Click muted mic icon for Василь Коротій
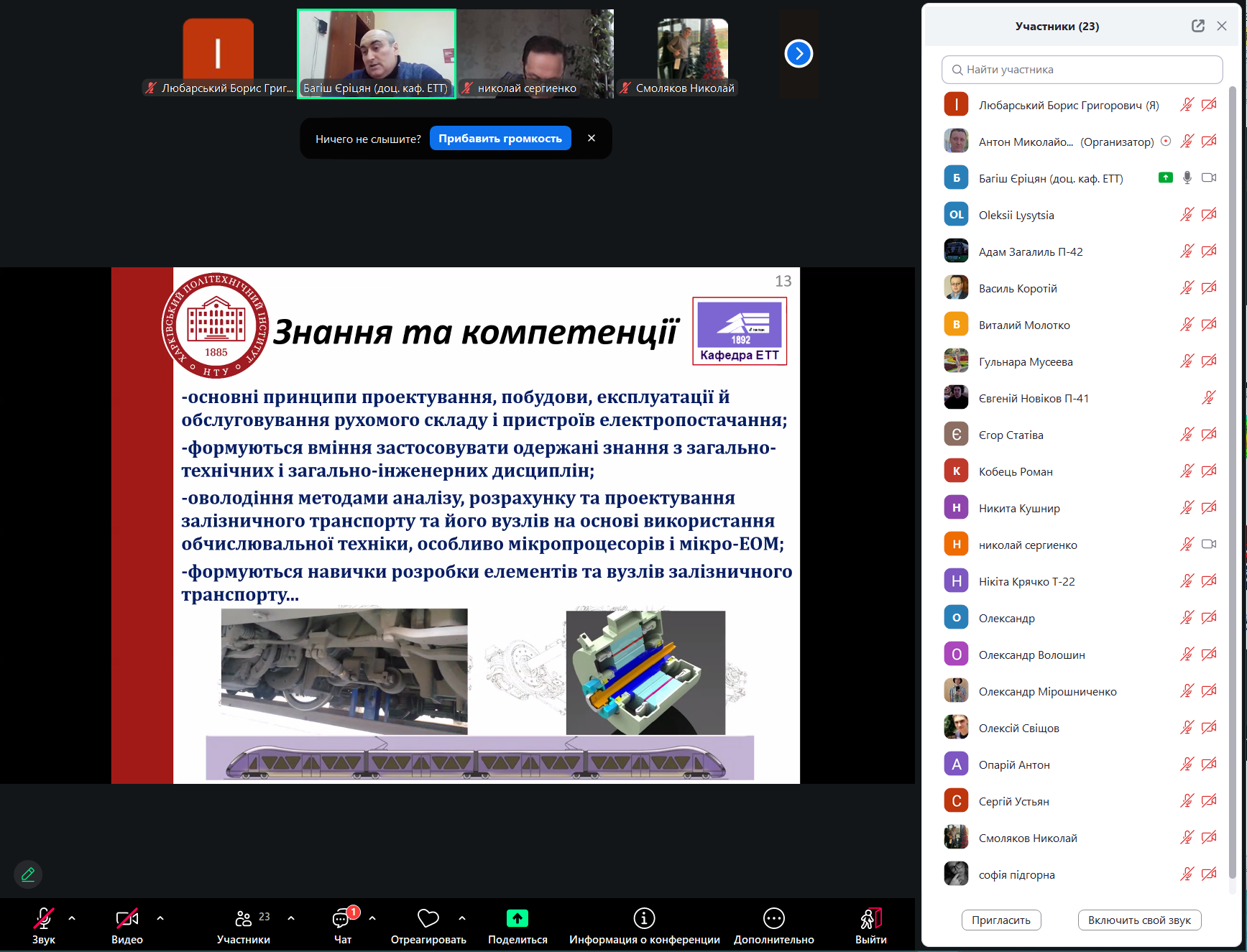 [x=1187, y=288]
